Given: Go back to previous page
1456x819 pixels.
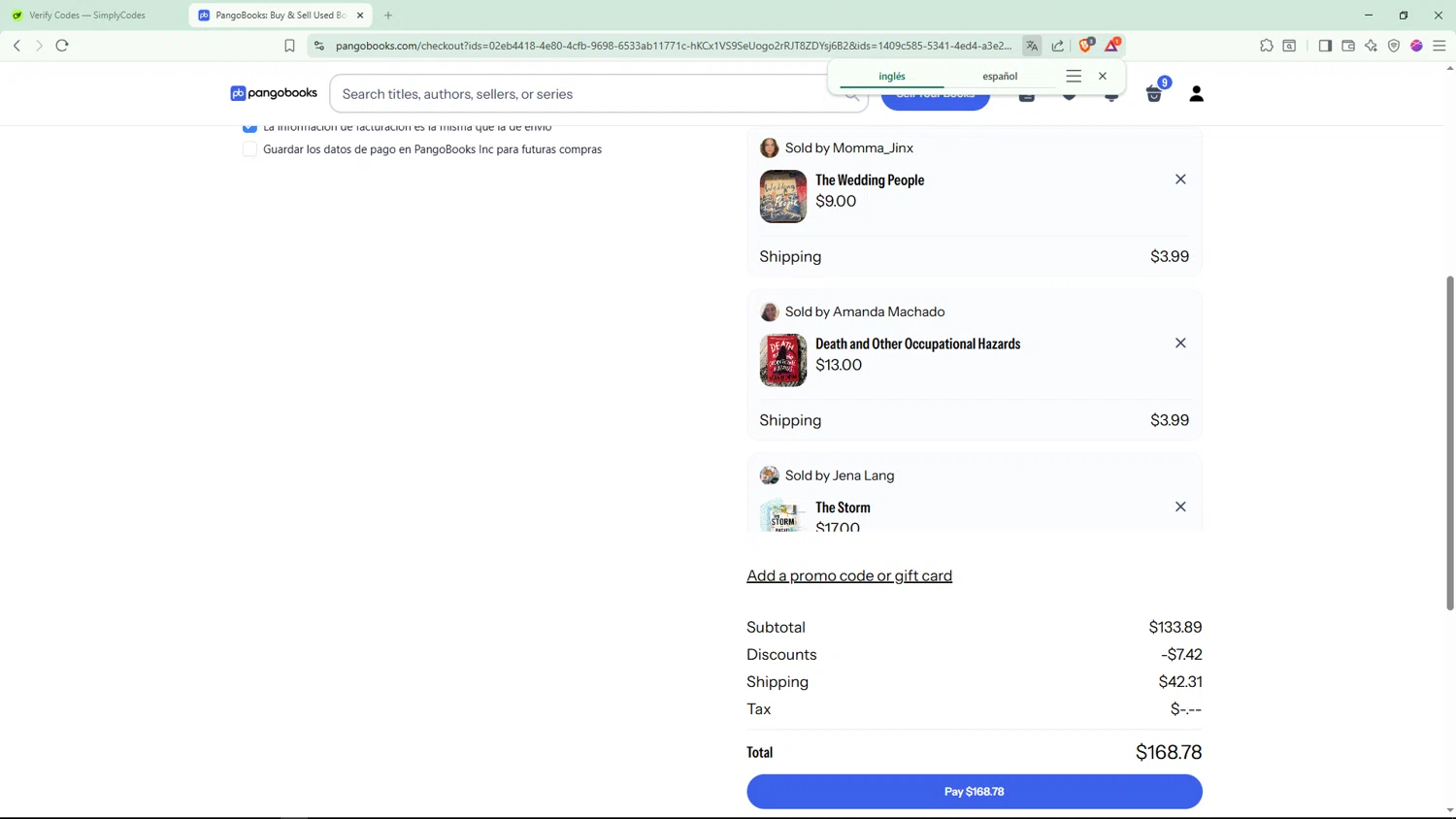Looking at the screenshot, I should [x=17, y=46].
